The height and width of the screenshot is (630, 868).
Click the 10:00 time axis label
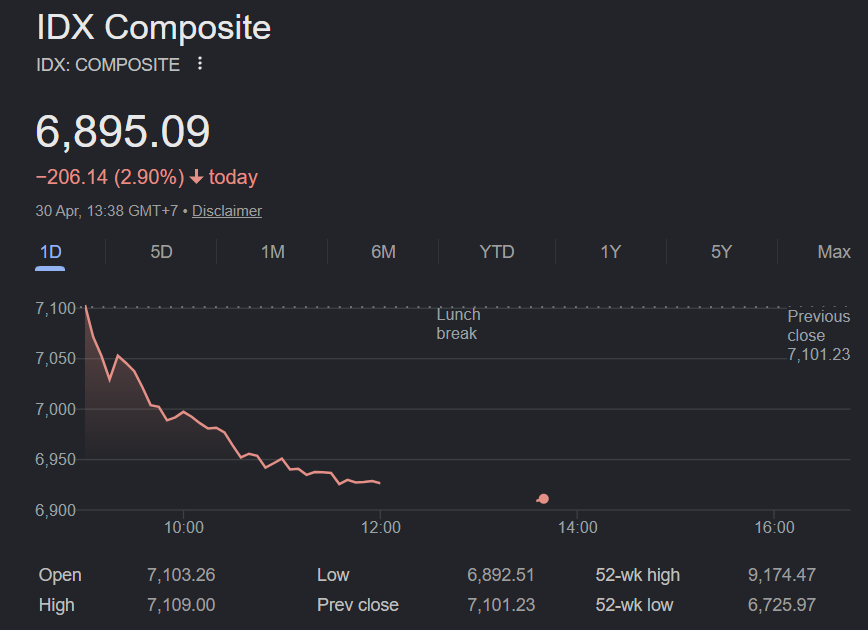pos(184,528)
